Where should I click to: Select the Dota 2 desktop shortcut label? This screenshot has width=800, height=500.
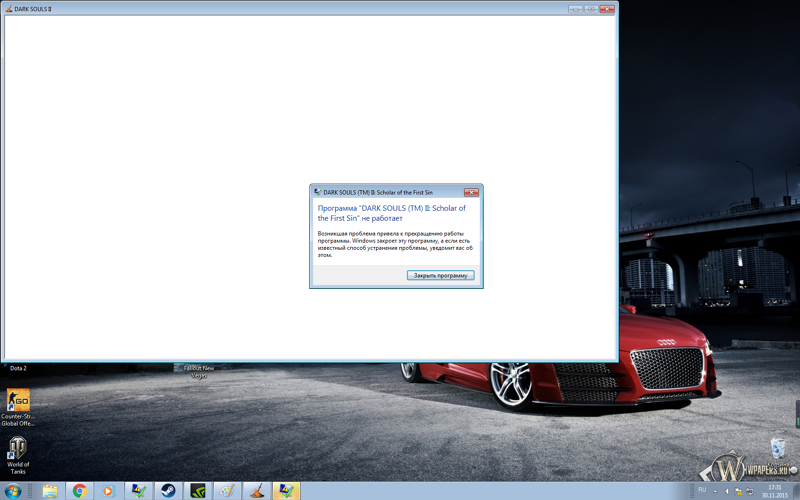(x=18, y=368)
